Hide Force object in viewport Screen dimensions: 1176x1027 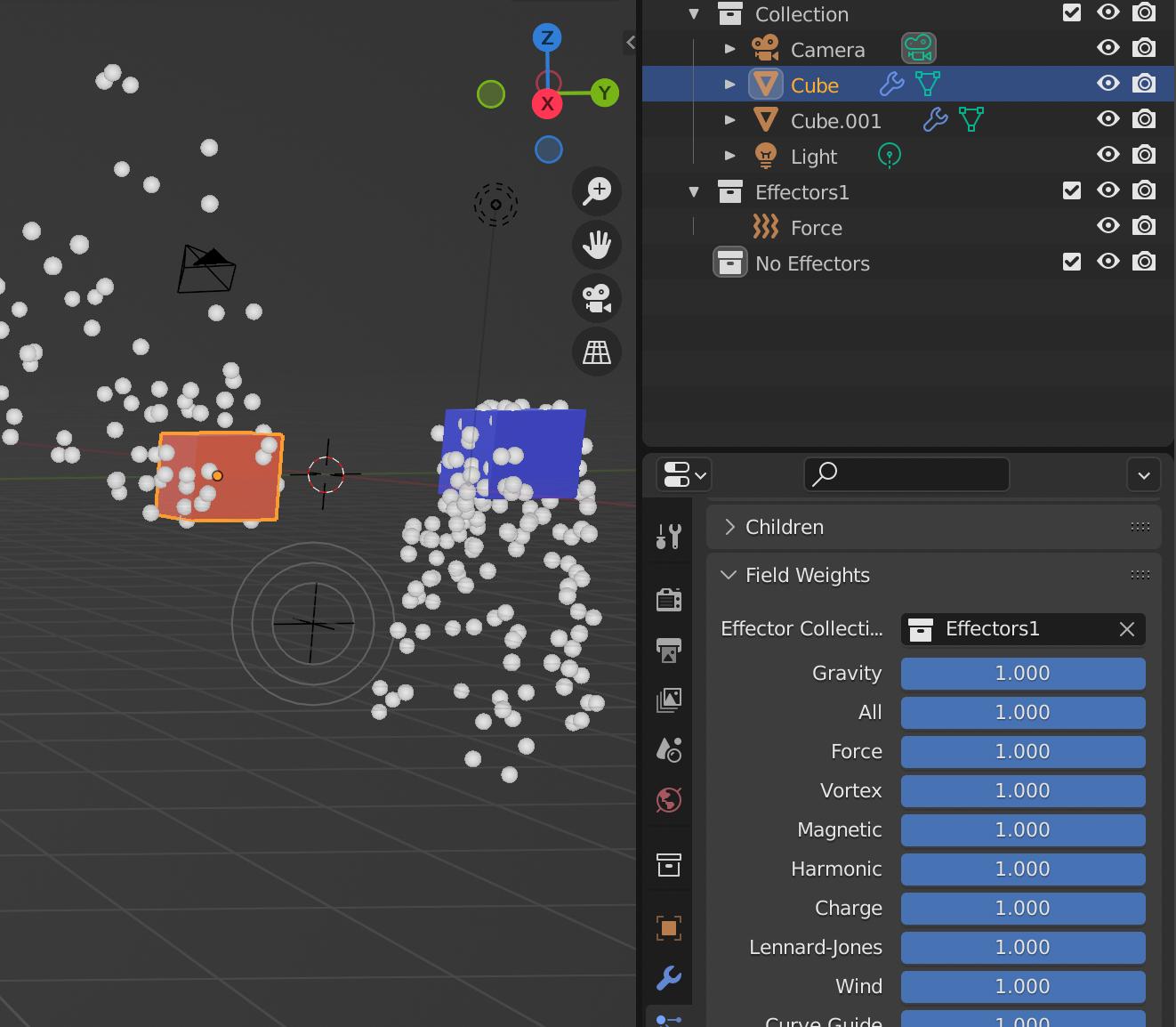click(1108, 226)
